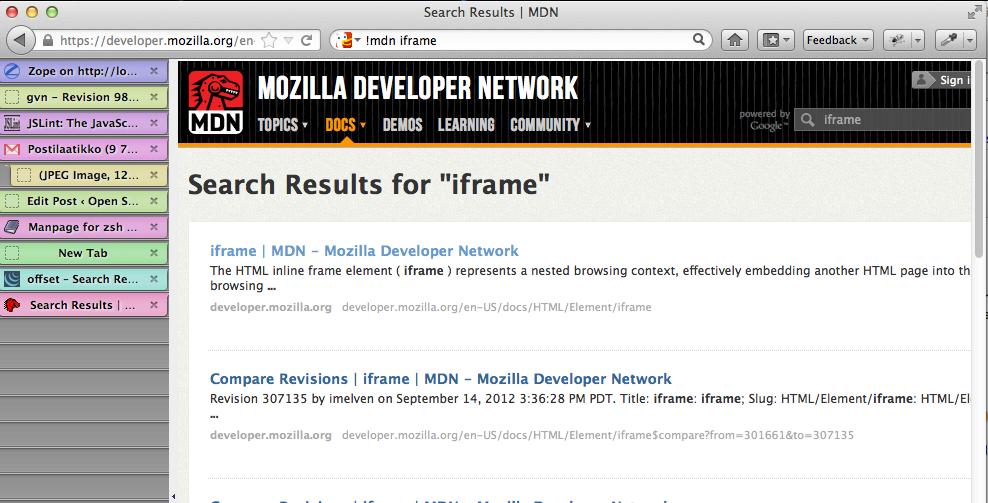Click the URL address field
This screenshot has width=988, height=503.
pyautogui.click(x=157, y=40)
